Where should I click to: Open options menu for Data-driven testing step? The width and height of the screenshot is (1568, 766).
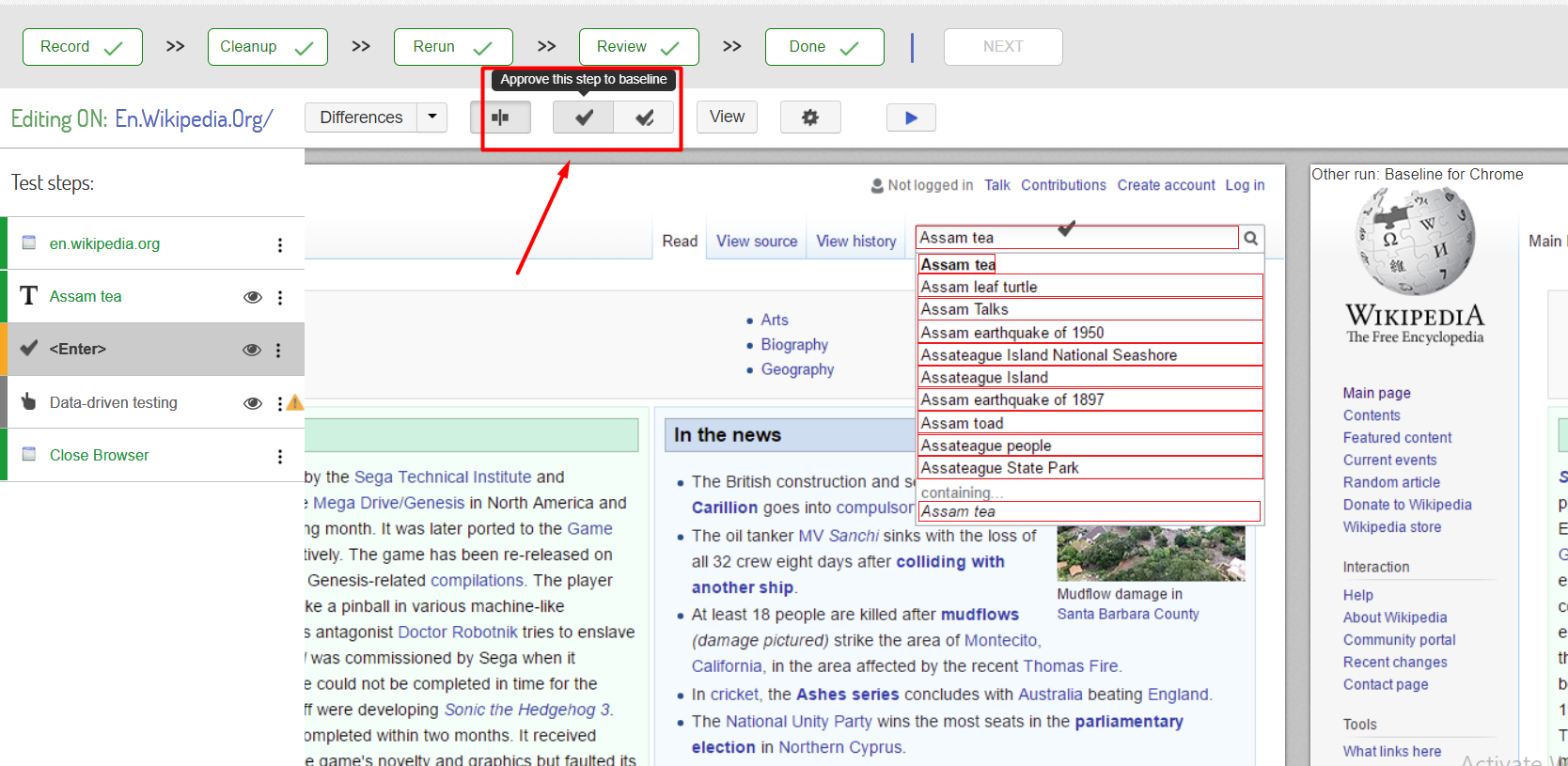pyautogui.click(x=280, y=403)
